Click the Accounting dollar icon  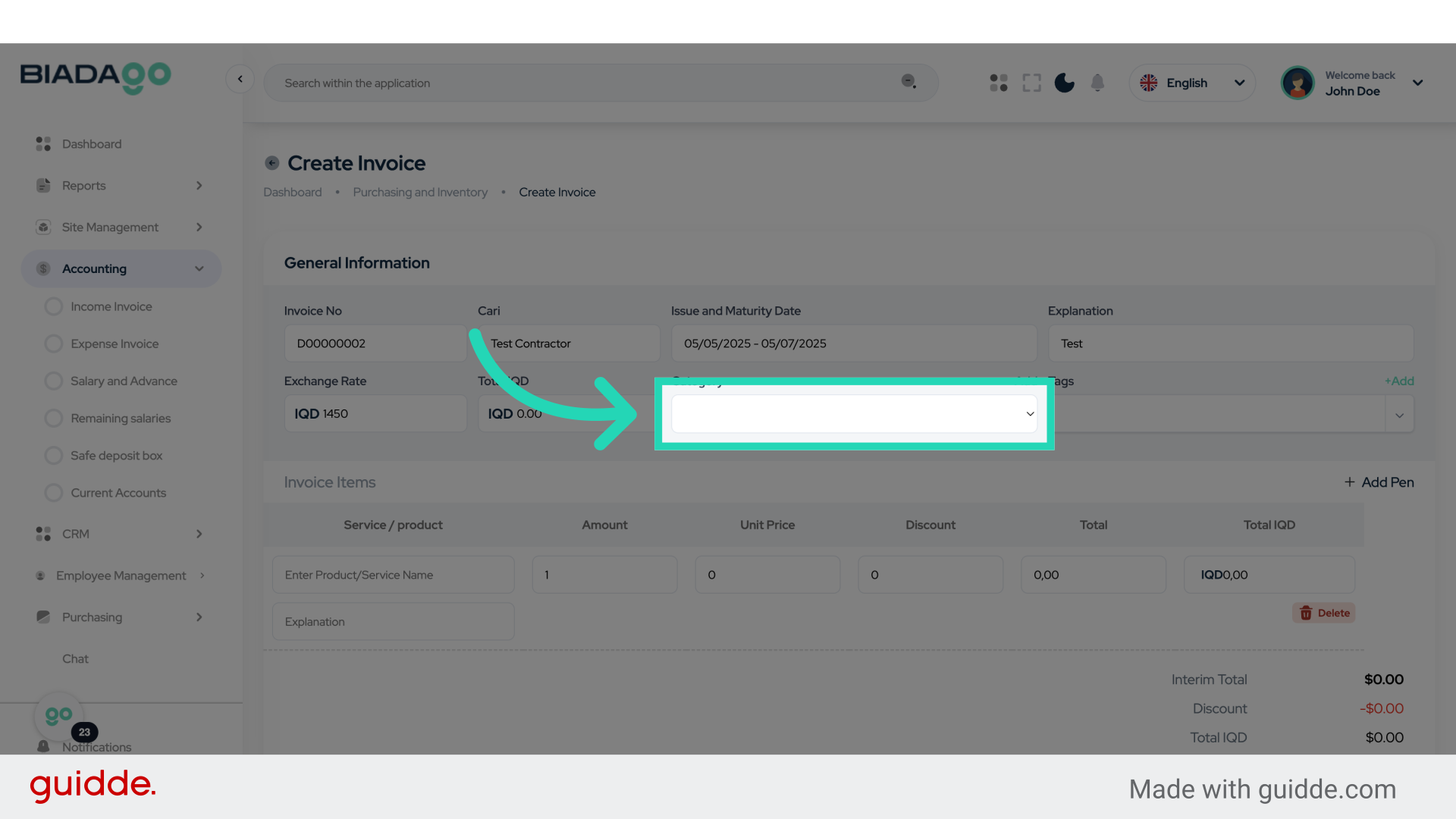(x=42, y=268)
